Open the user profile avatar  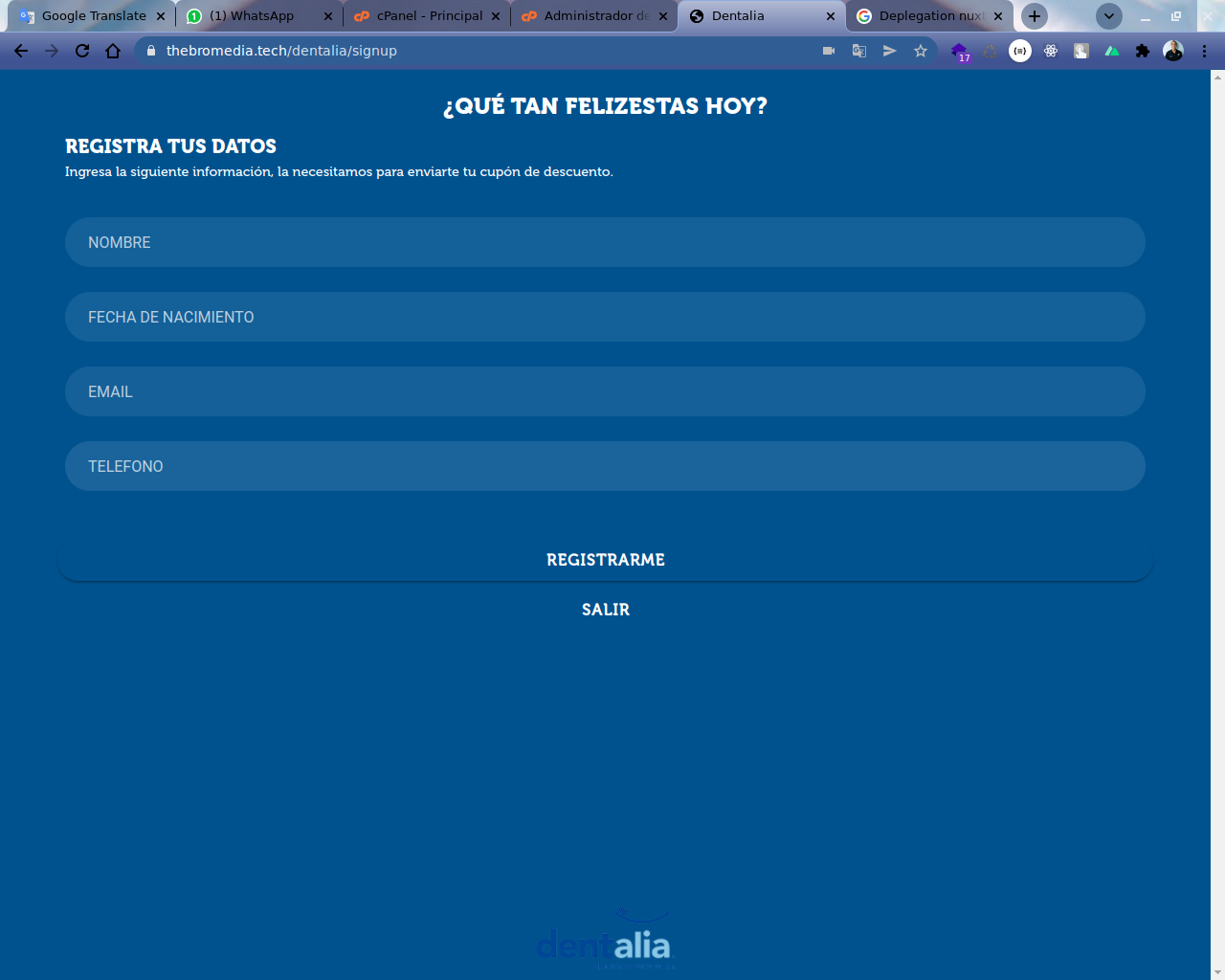tap(1173, 51)
